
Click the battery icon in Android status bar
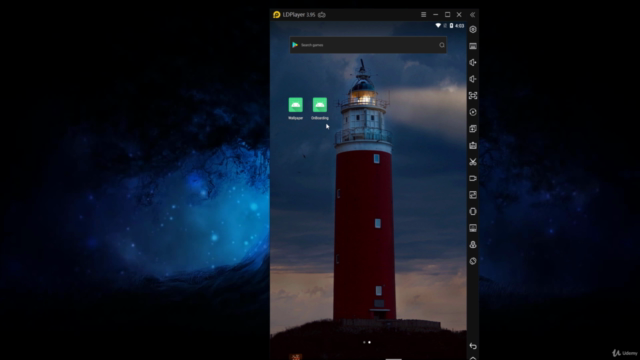451,25
